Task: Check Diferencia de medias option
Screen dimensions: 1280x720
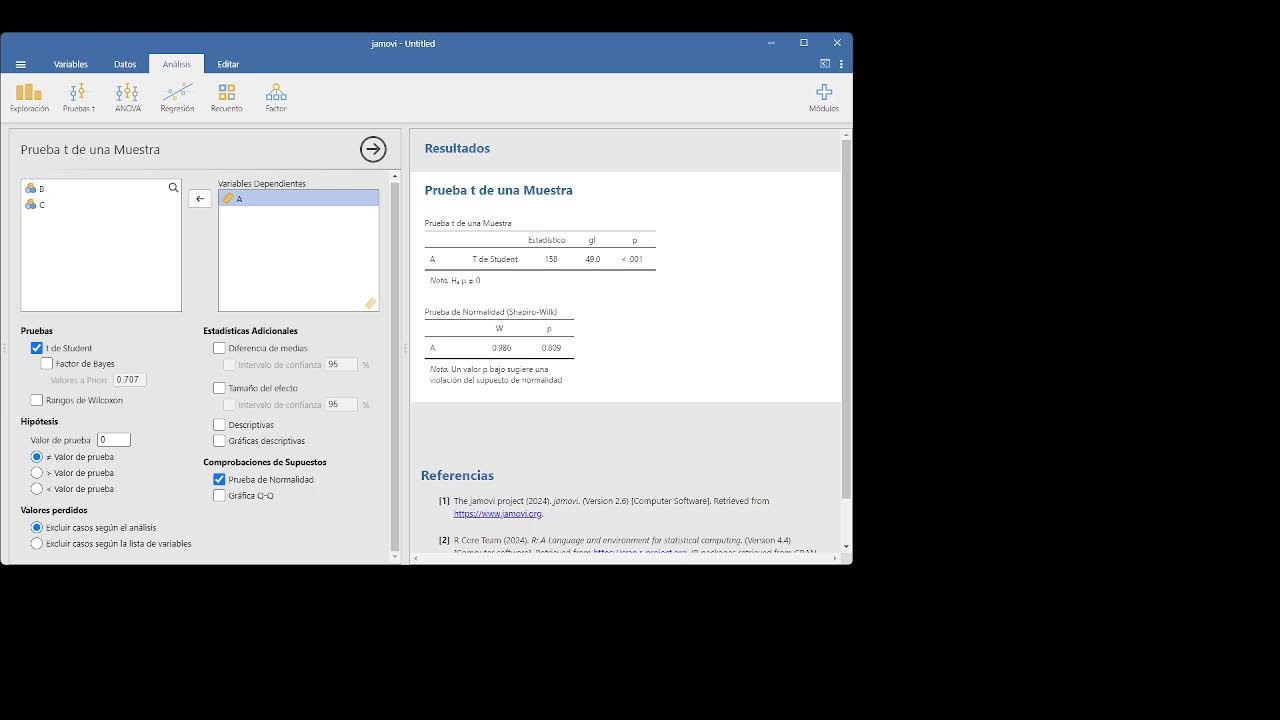Action: pyautogui.click(x=220, y=348)
